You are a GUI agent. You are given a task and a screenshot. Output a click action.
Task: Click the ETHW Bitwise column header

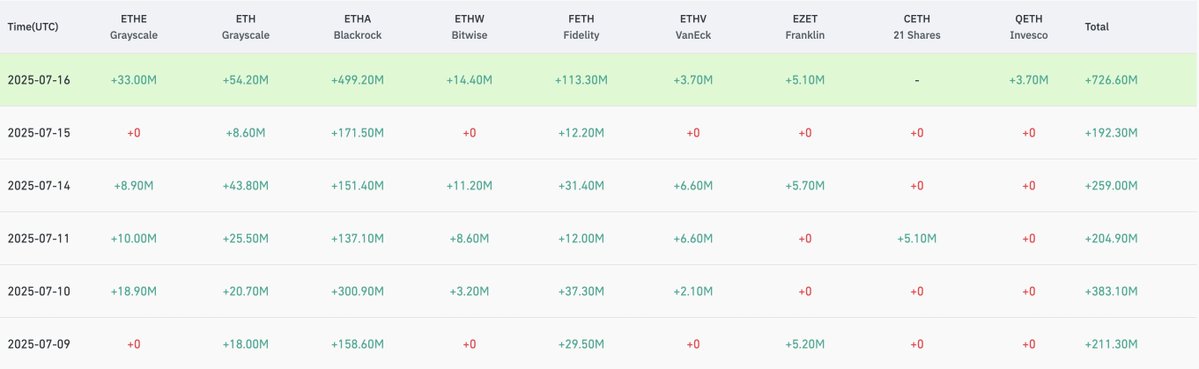point(470,27)
